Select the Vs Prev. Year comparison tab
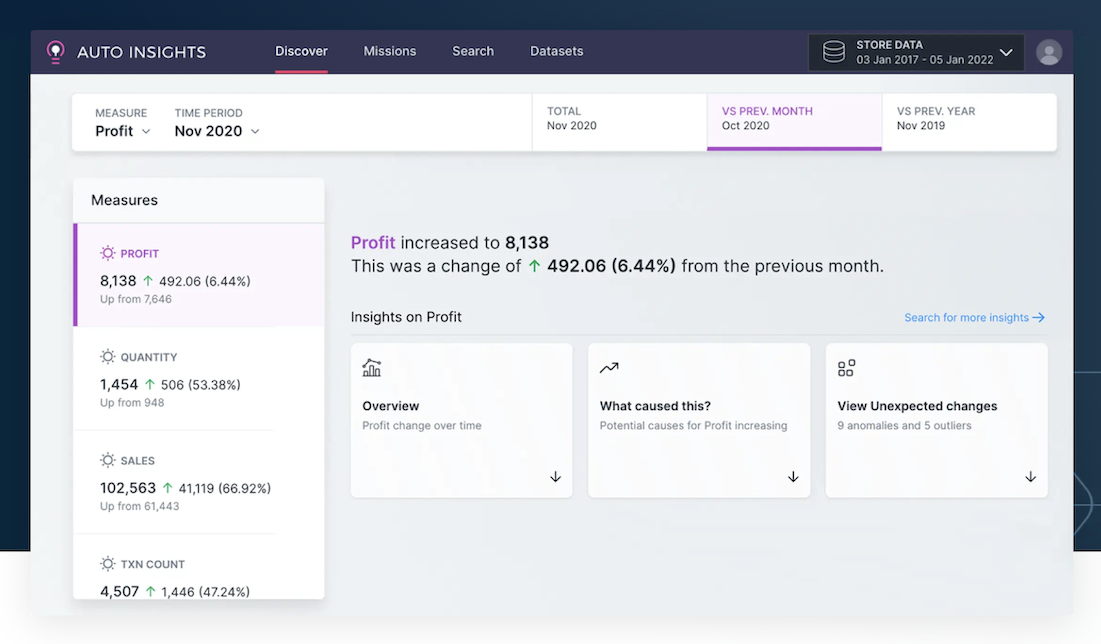The width and height of the screenshot is (1101, 644). coord(968,121)
